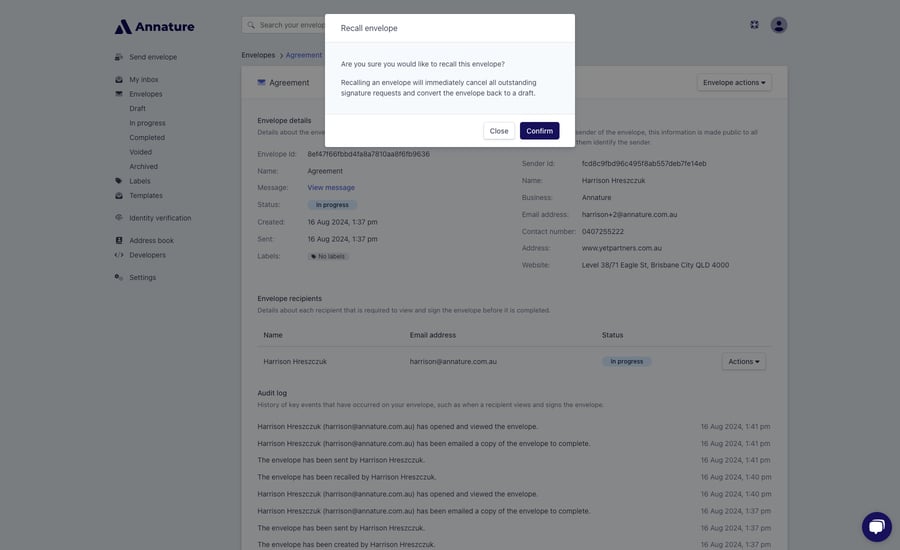Screen dimensions: 900x550
Task: Click the search envelopes field
Action: tap(290, 25)
